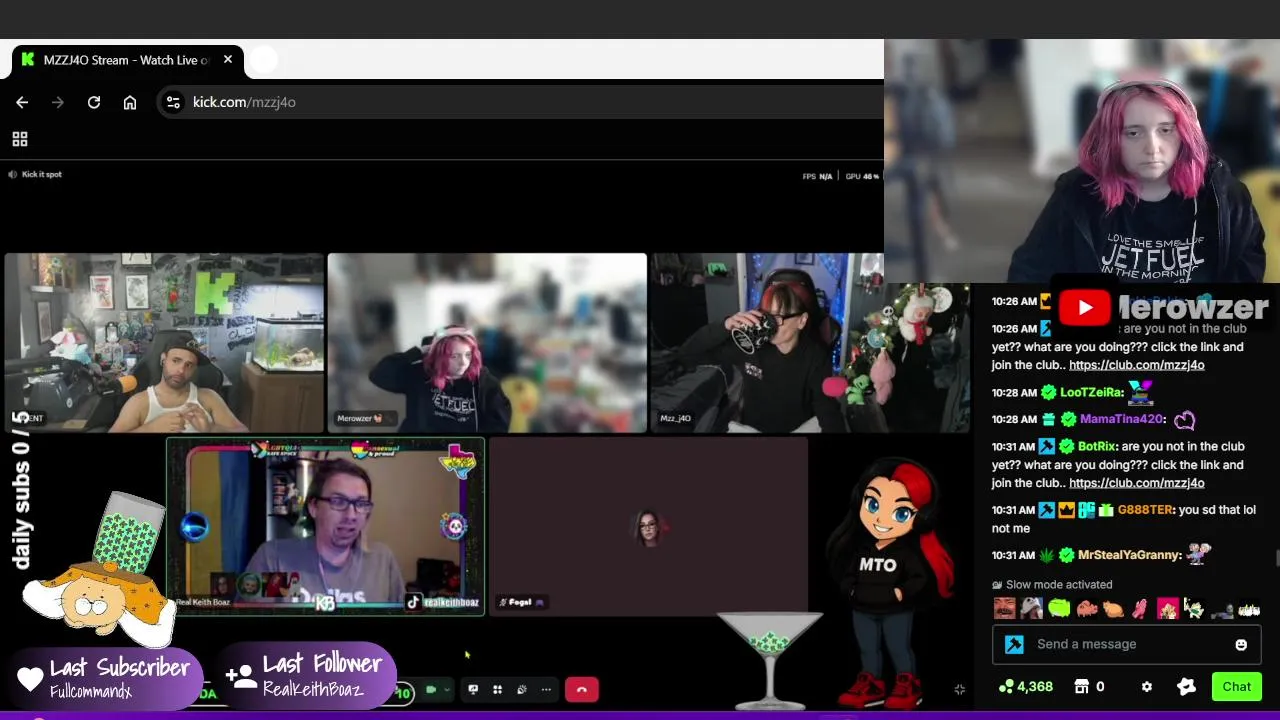Image resolution: width=1280 pixels, height=720 pixels.
Task: Select the pink hand emote
Action: tap(1140, 608)
